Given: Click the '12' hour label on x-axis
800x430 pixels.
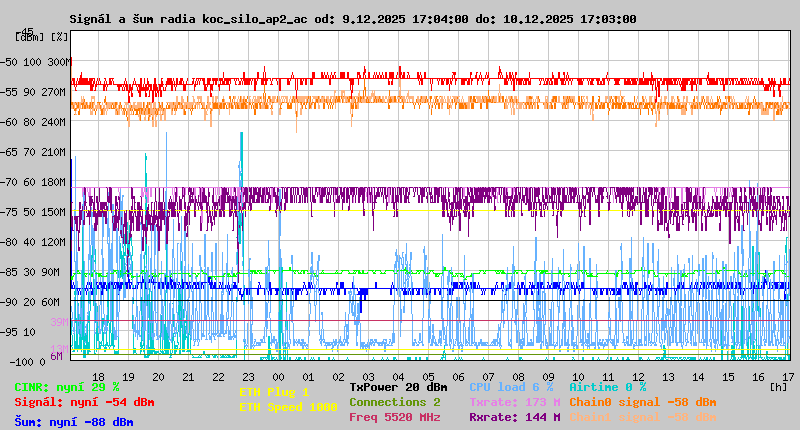Looking at the screenshot, I should coord(638,377).
